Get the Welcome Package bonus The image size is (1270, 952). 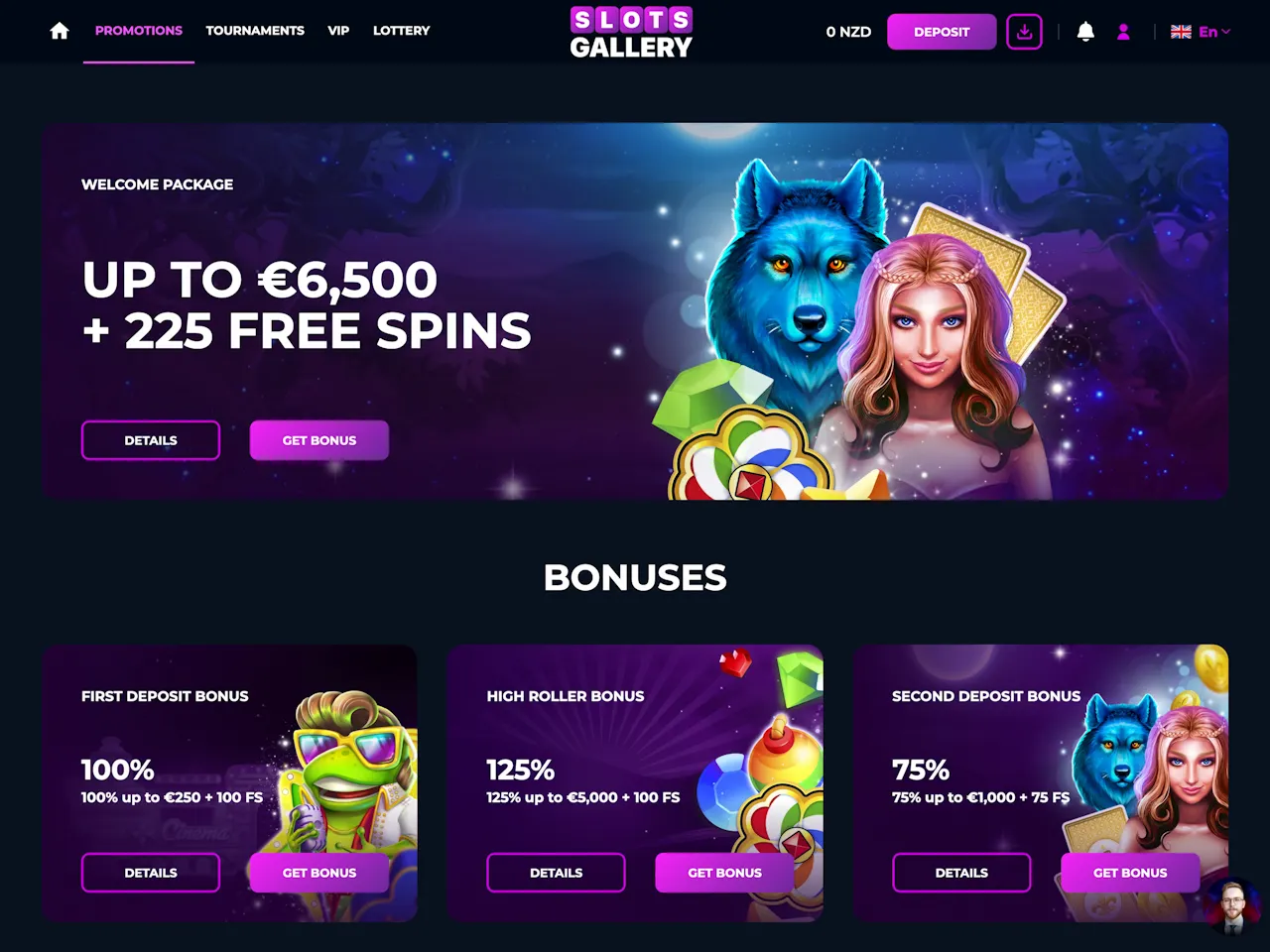[x=319, y=440]
